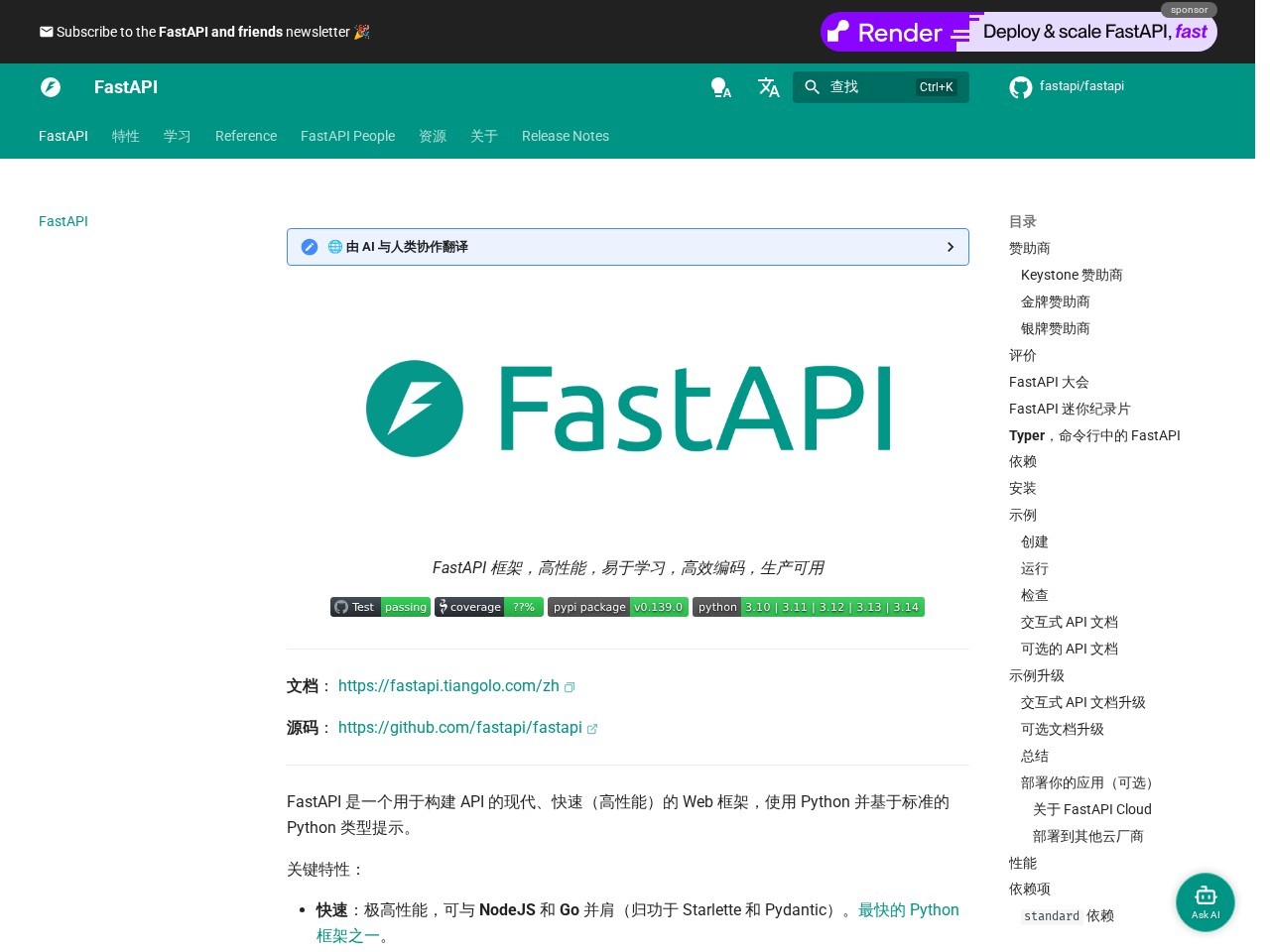Jump to 安装 section
The image size is (1270, 952).
tap(1023, 488)
